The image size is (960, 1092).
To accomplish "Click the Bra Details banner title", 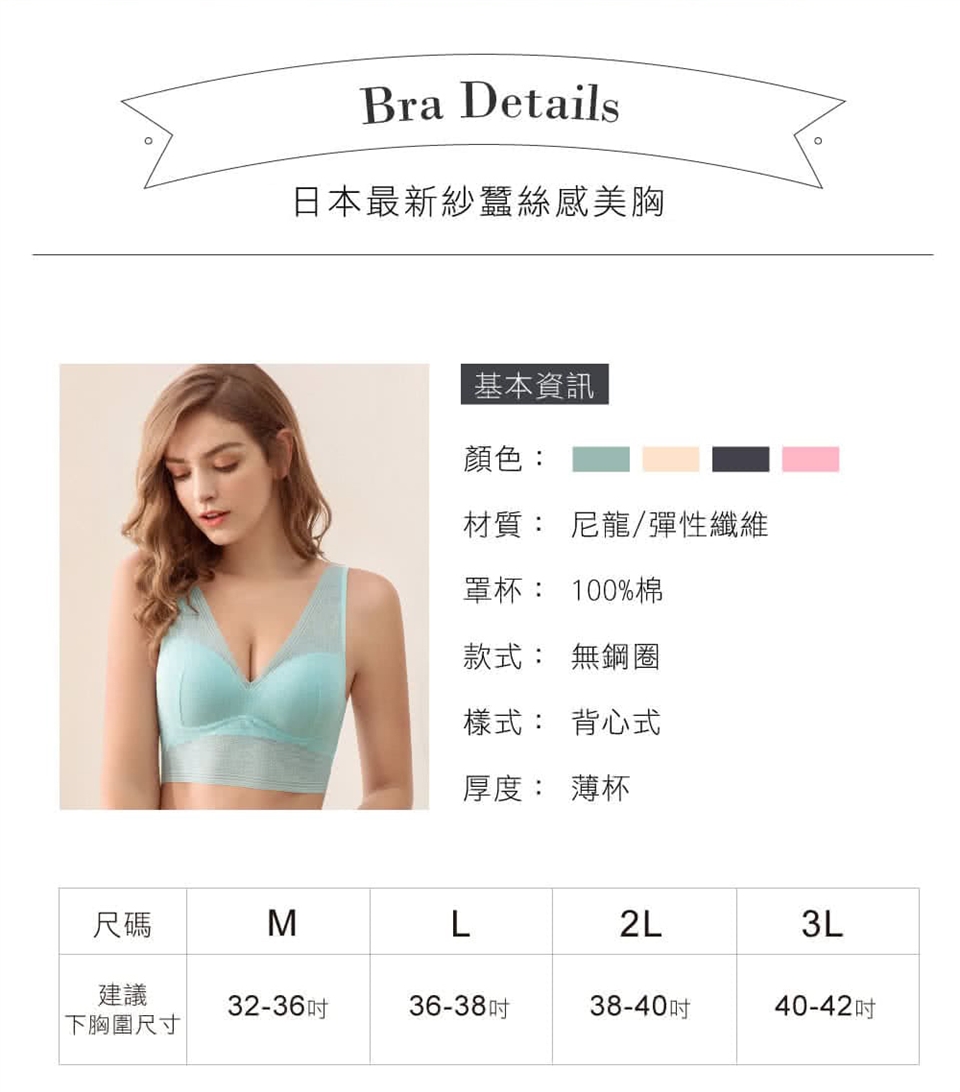I will pos(490,104).
